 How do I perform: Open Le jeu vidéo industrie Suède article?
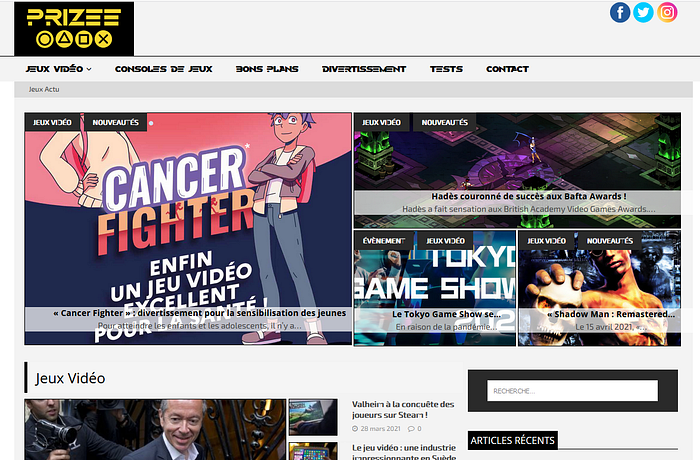(x=404, y=452)
